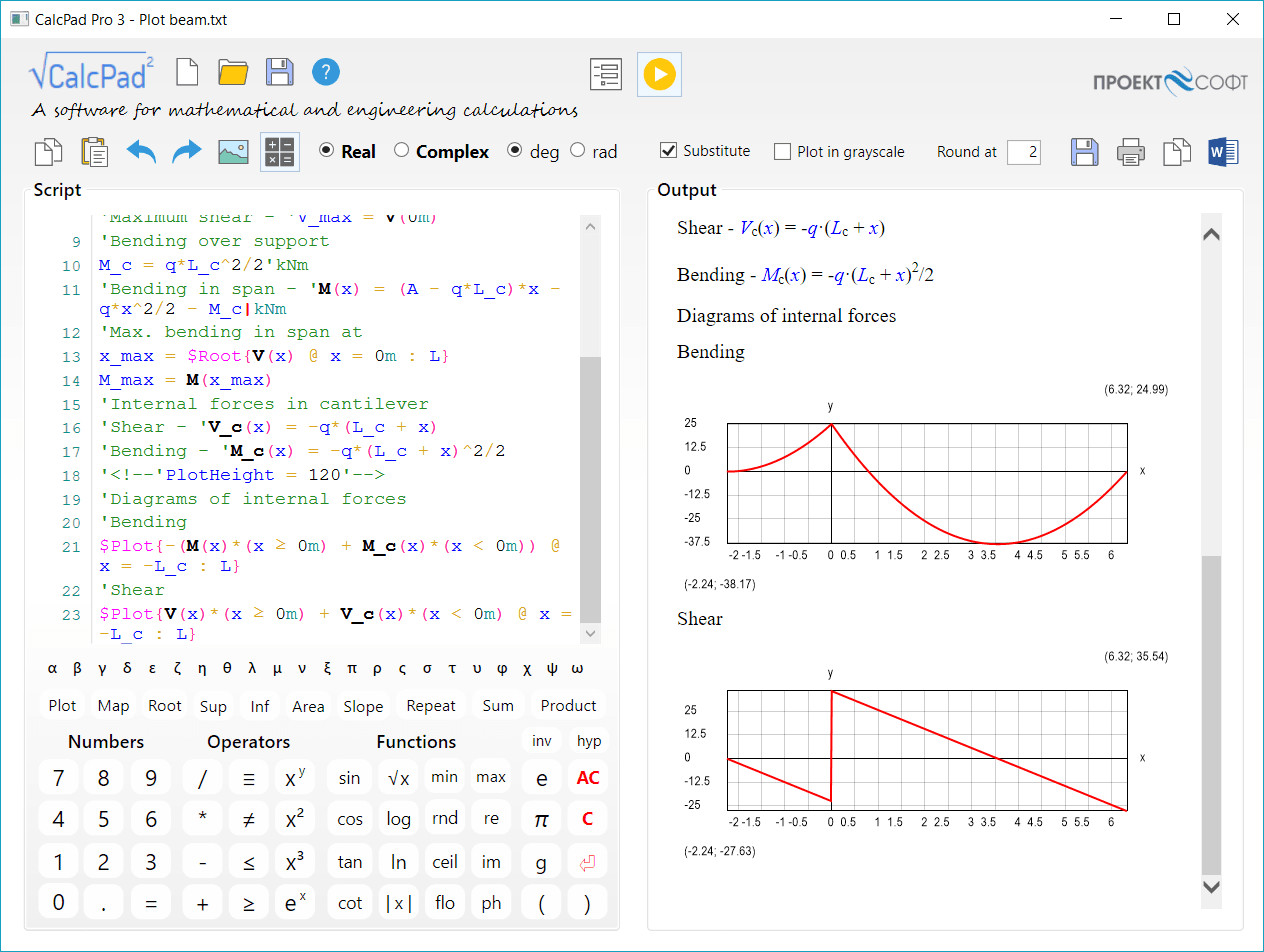Click the red enter/return key
Image resolution: width=1264 pixels, height=952 pixels.
587,861
